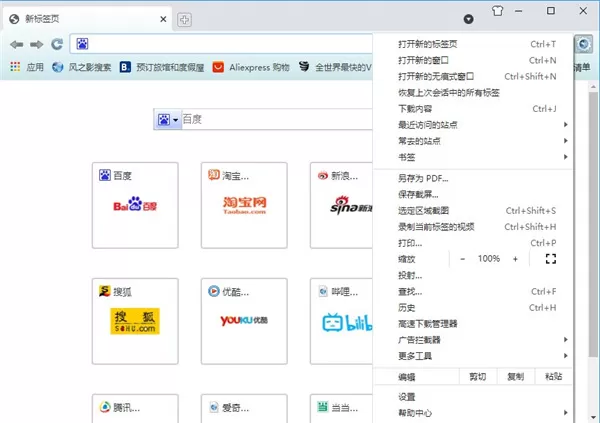Close the 新标签页 tab
The width and height of the screenshot is (600, 423).
[163, 19]
